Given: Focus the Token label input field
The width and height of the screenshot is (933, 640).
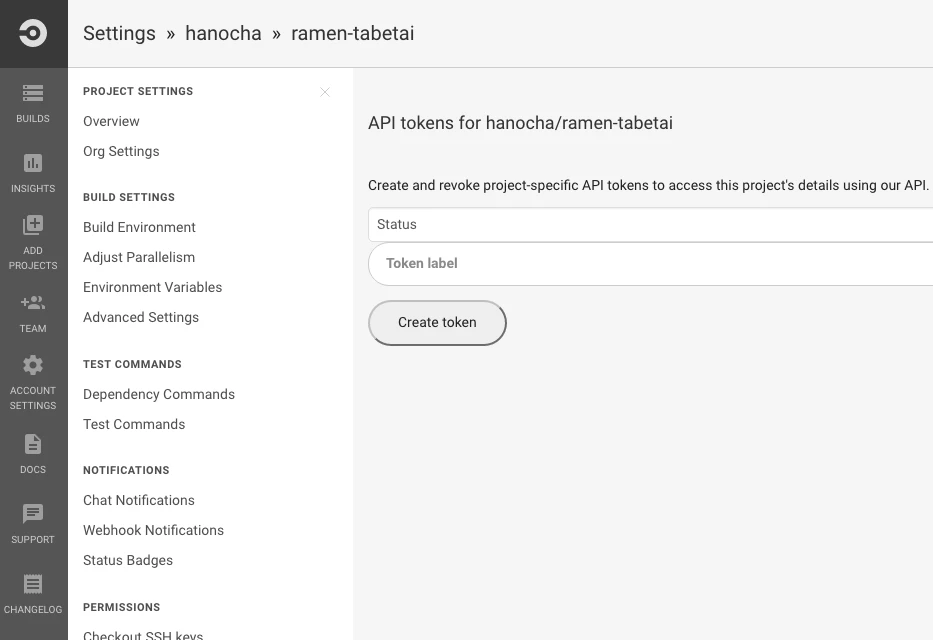Looking at the screenshot, I should click(650, 263).
